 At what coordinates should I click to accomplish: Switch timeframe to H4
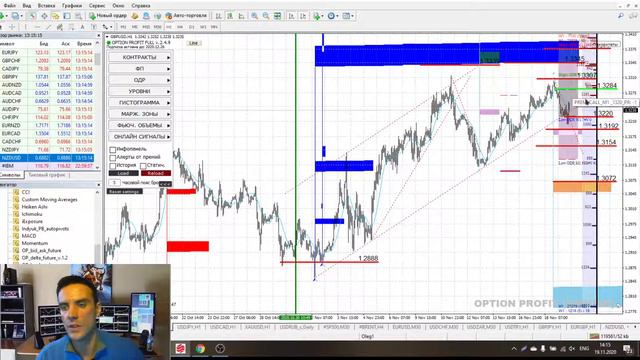[x=180, y=27]
